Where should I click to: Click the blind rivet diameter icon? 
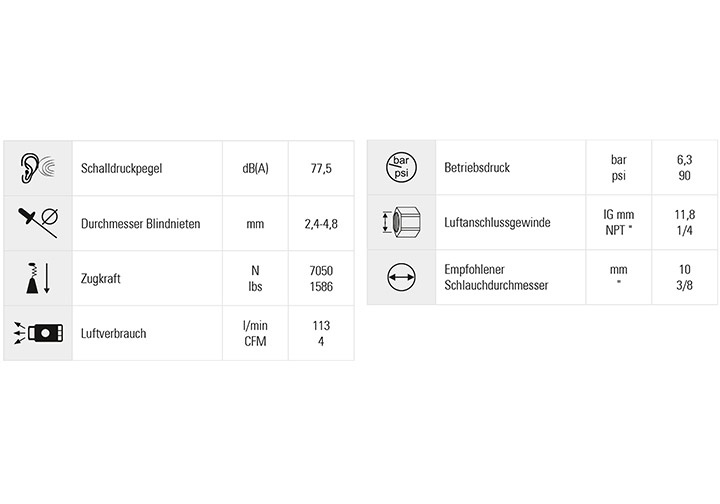point(38,222)
